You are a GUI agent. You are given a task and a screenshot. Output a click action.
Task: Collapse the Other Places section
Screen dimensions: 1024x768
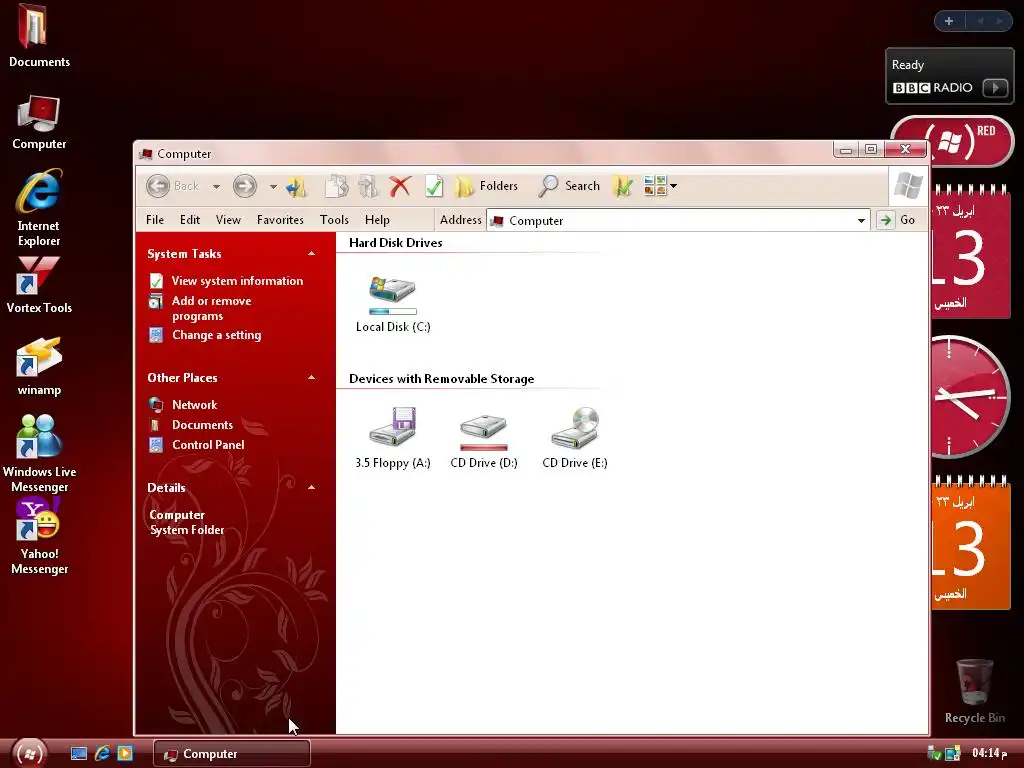312,377
